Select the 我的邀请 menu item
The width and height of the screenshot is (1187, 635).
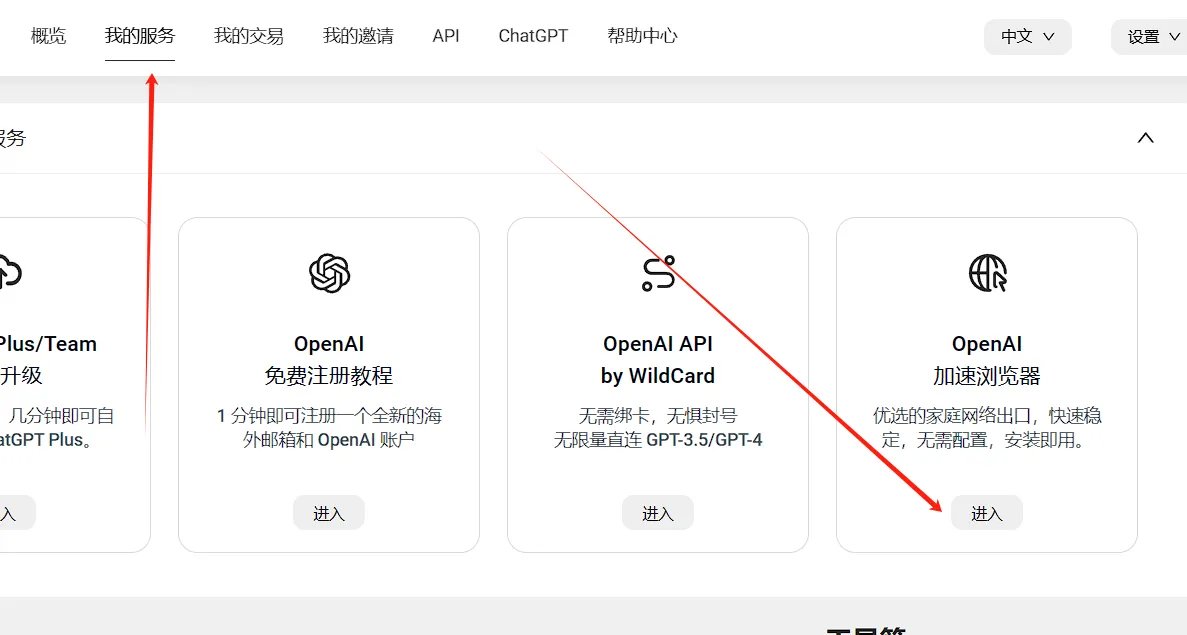click(x=358, y=36)
